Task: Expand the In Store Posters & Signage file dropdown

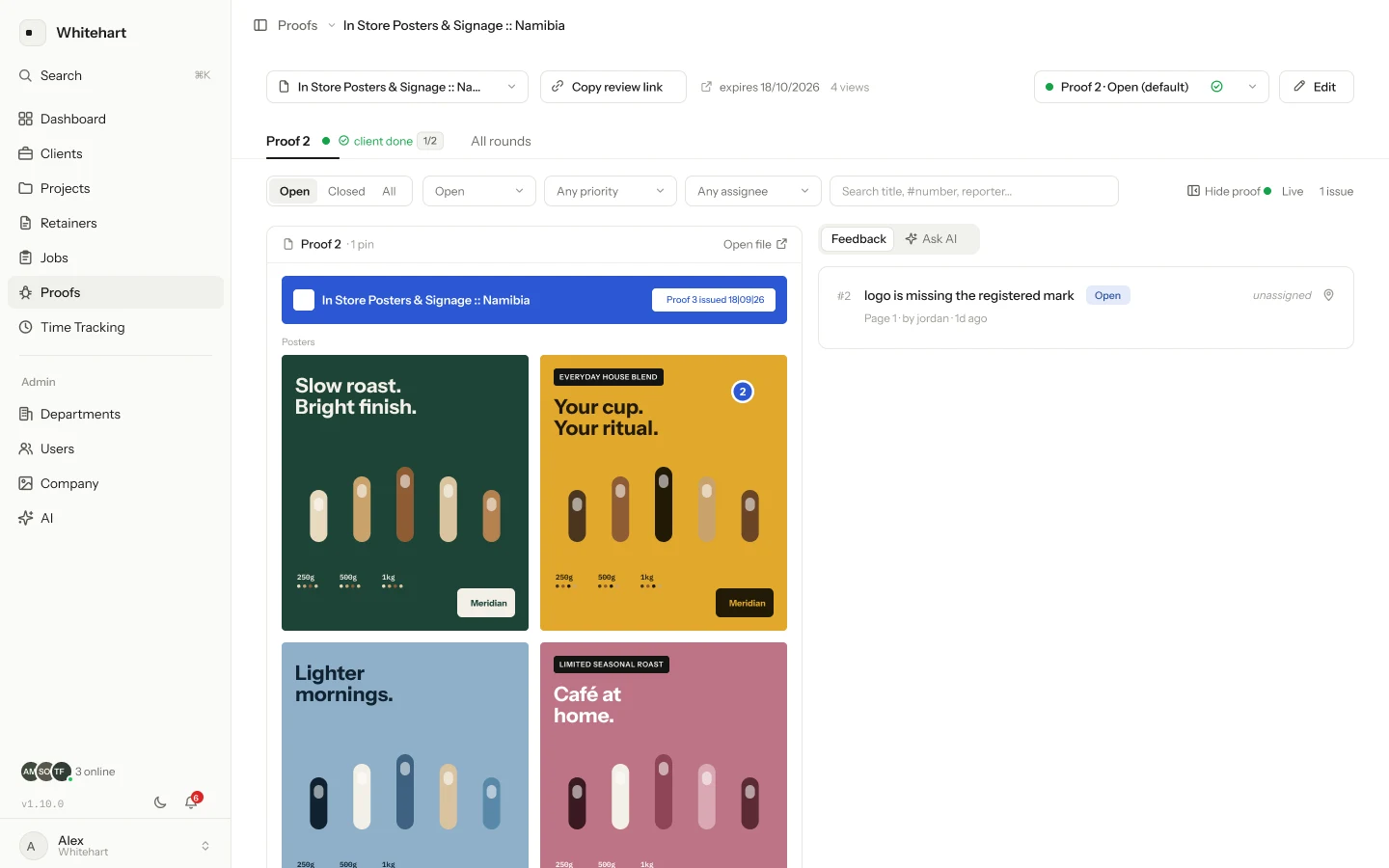Action: pos(397,87)
